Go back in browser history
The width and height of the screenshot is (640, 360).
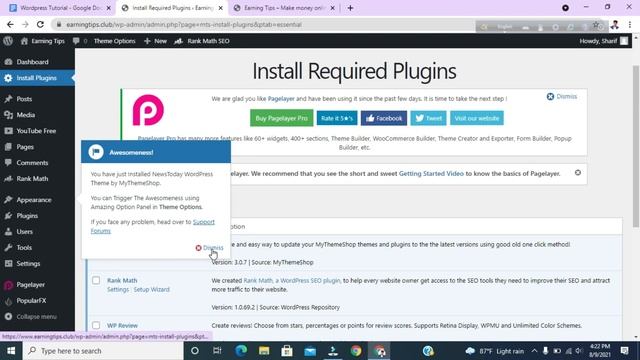(10, 24)
